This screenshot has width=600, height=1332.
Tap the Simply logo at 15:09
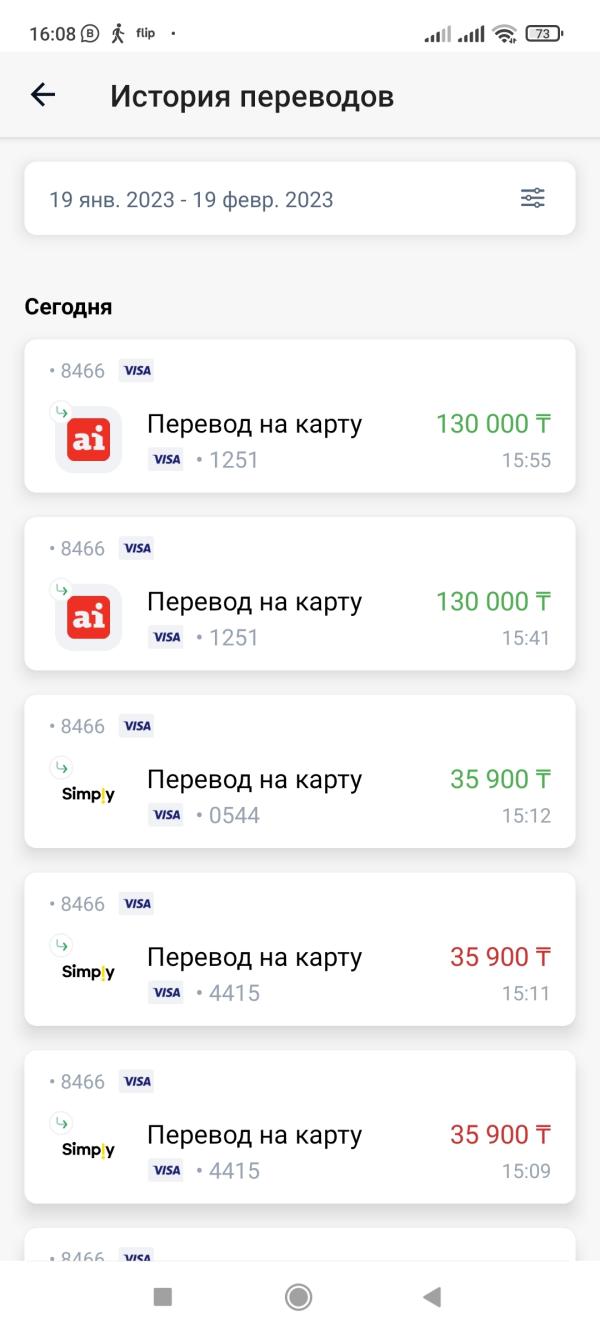tap(88, 1150)
